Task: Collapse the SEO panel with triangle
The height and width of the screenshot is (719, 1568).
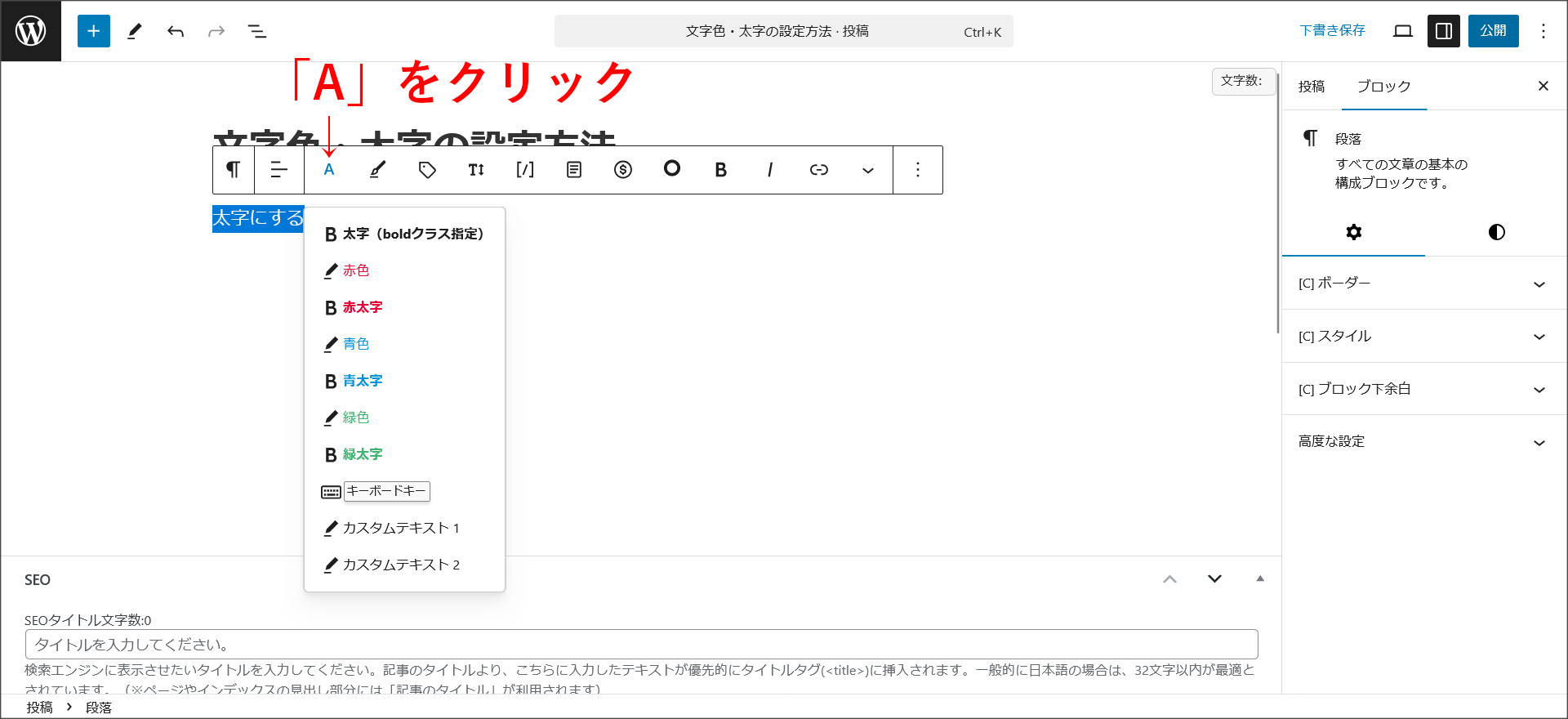Action: point(1260,578)
